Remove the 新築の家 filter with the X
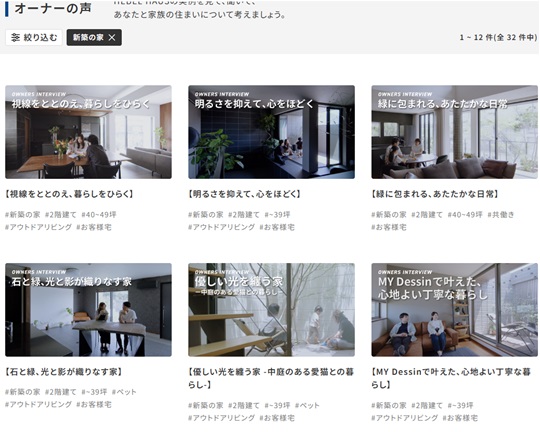The height and width of the screenshot is (432, 540). pos(112,38)
